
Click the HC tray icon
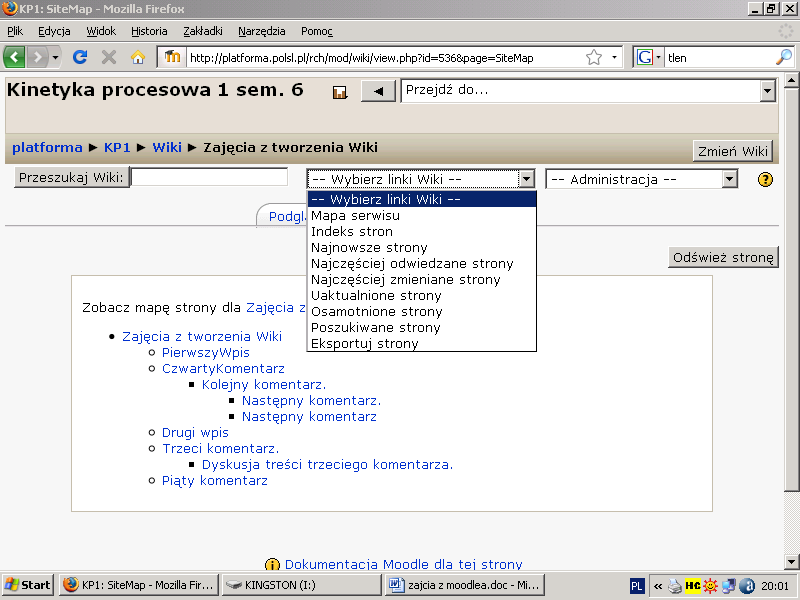692,586
